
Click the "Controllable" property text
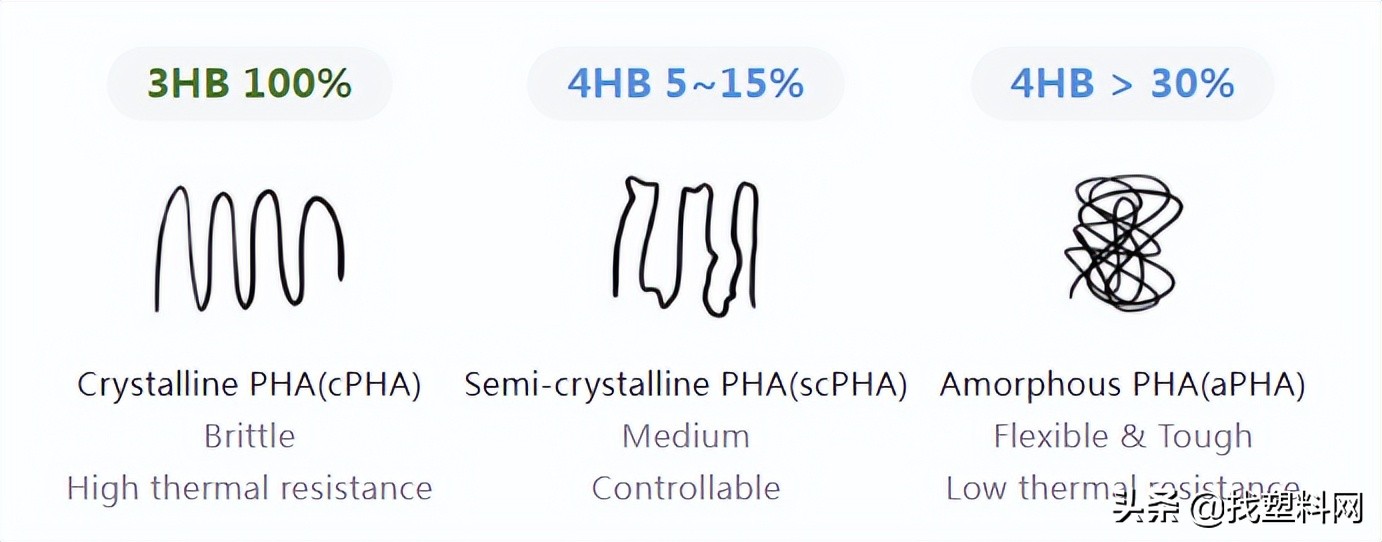[x=685, y=488]
